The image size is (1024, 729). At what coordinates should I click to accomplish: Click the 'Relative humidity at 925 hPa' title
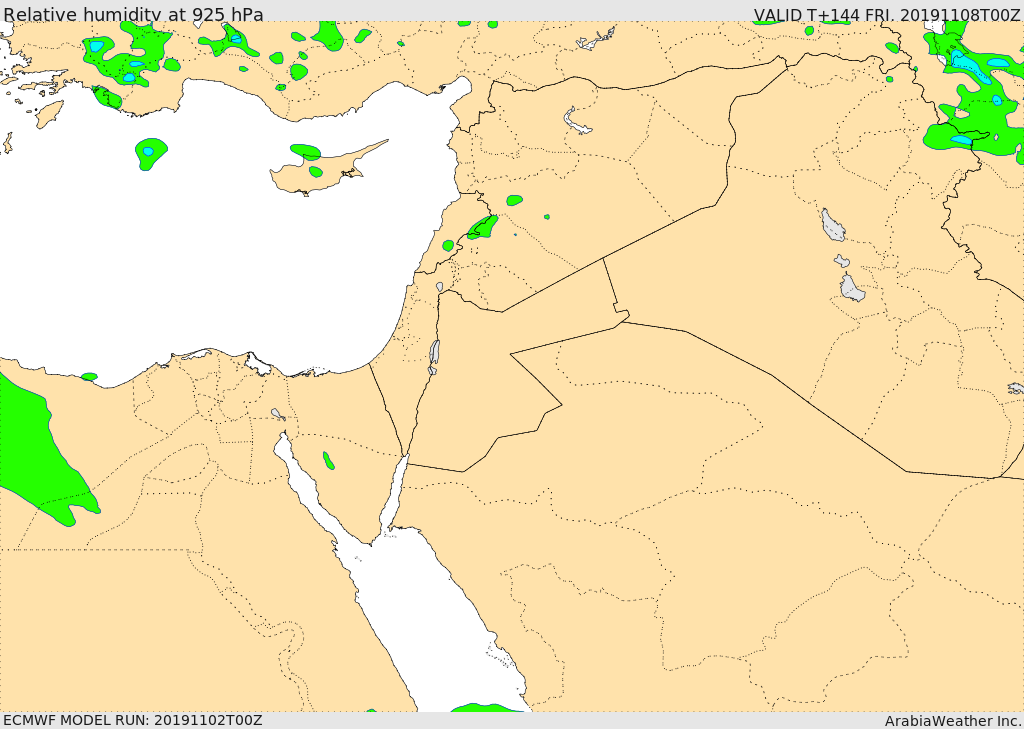134,14
